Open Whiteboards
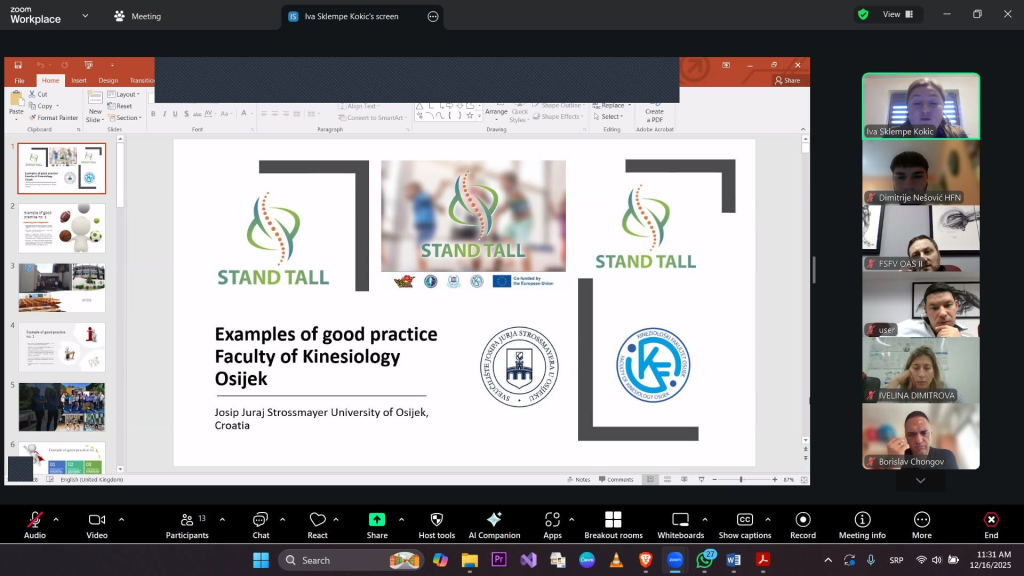 (680, 525)
